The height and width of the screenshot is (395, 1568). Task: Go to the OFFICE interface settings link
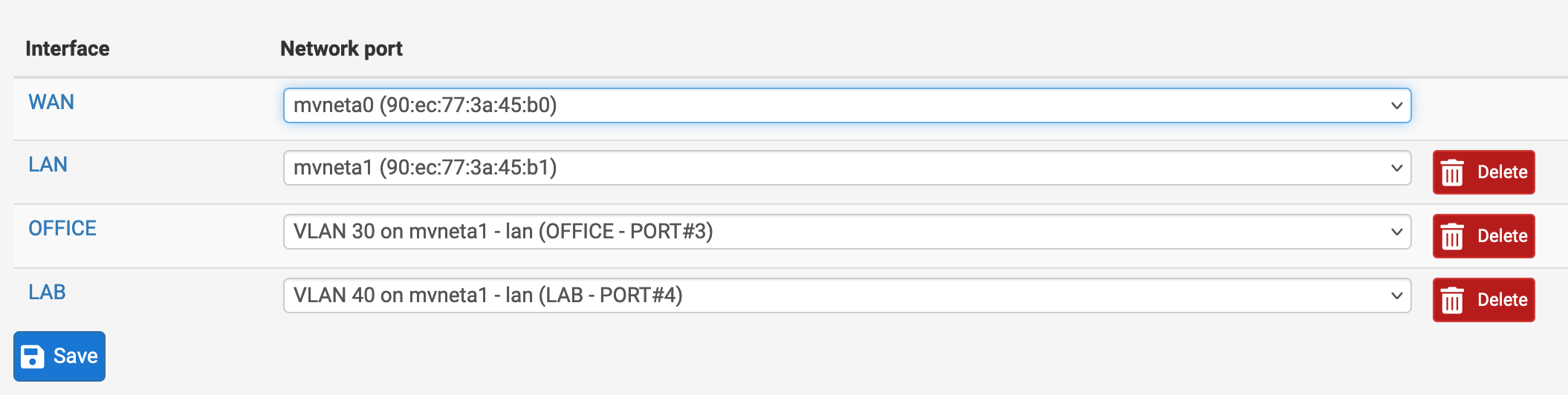(x=62, y=229)
